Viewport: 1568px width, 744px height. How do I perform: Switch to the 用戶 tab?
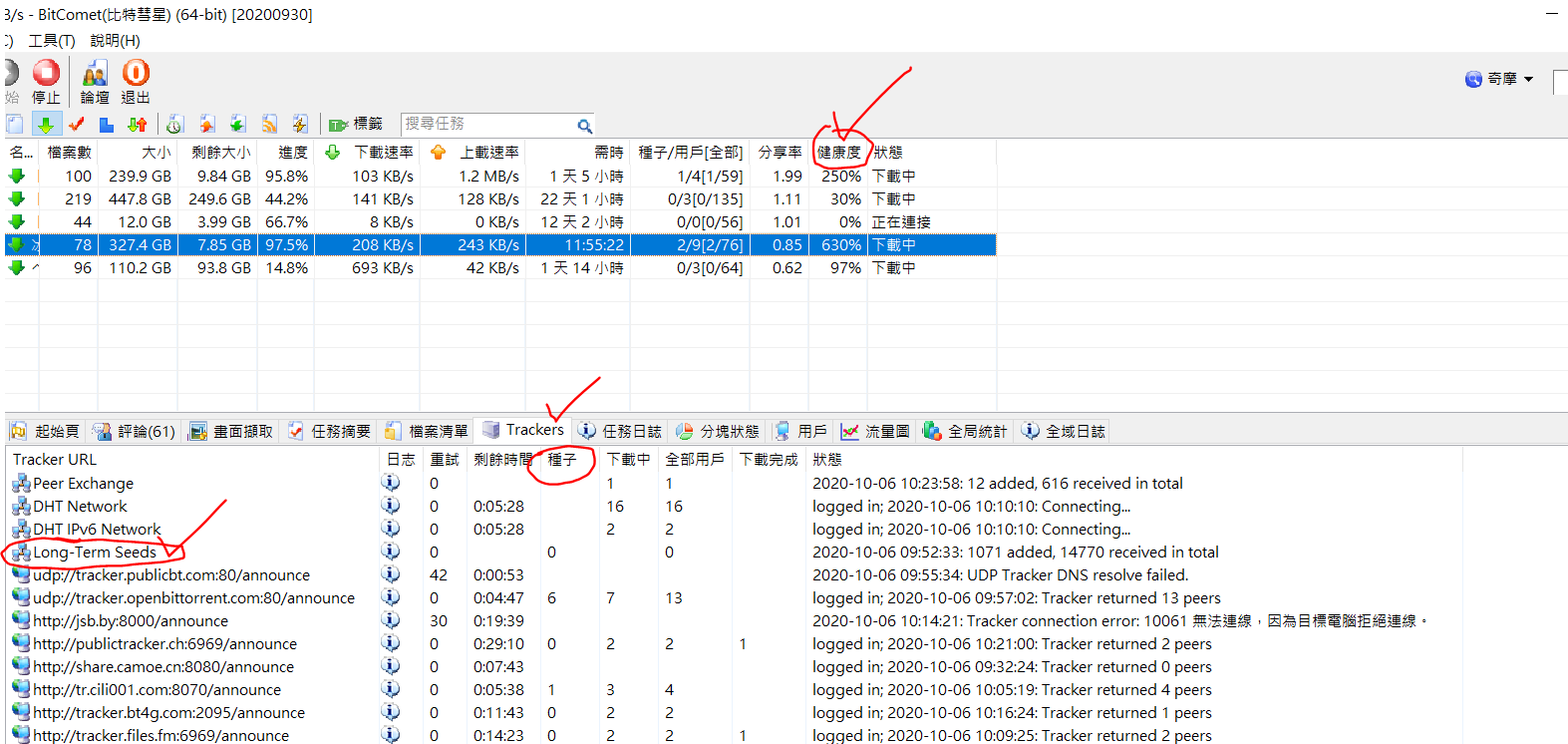(800, 431)
